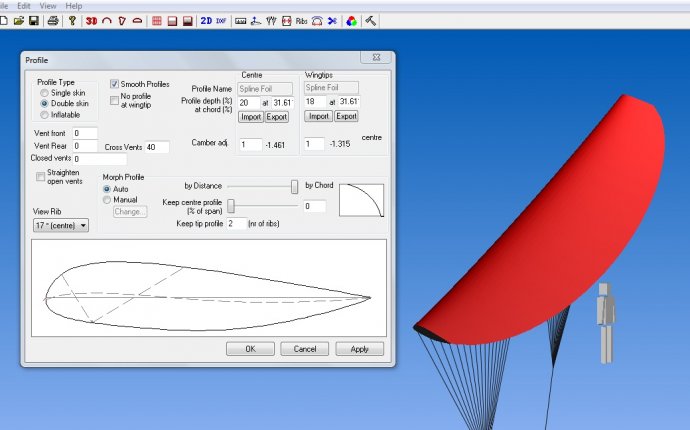This screenshot has width=690, height=430.
Task: Open the 2D plan view icon
Action: pyautogui.click(x=206, y=21)
